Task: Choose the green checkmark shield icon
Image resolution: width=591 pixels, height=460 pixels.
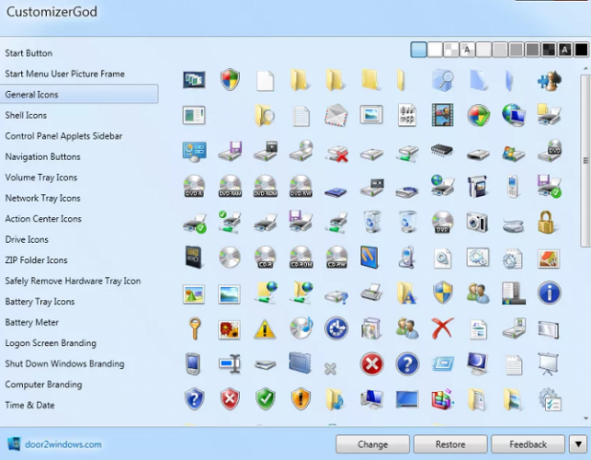Action: (265, 399)
